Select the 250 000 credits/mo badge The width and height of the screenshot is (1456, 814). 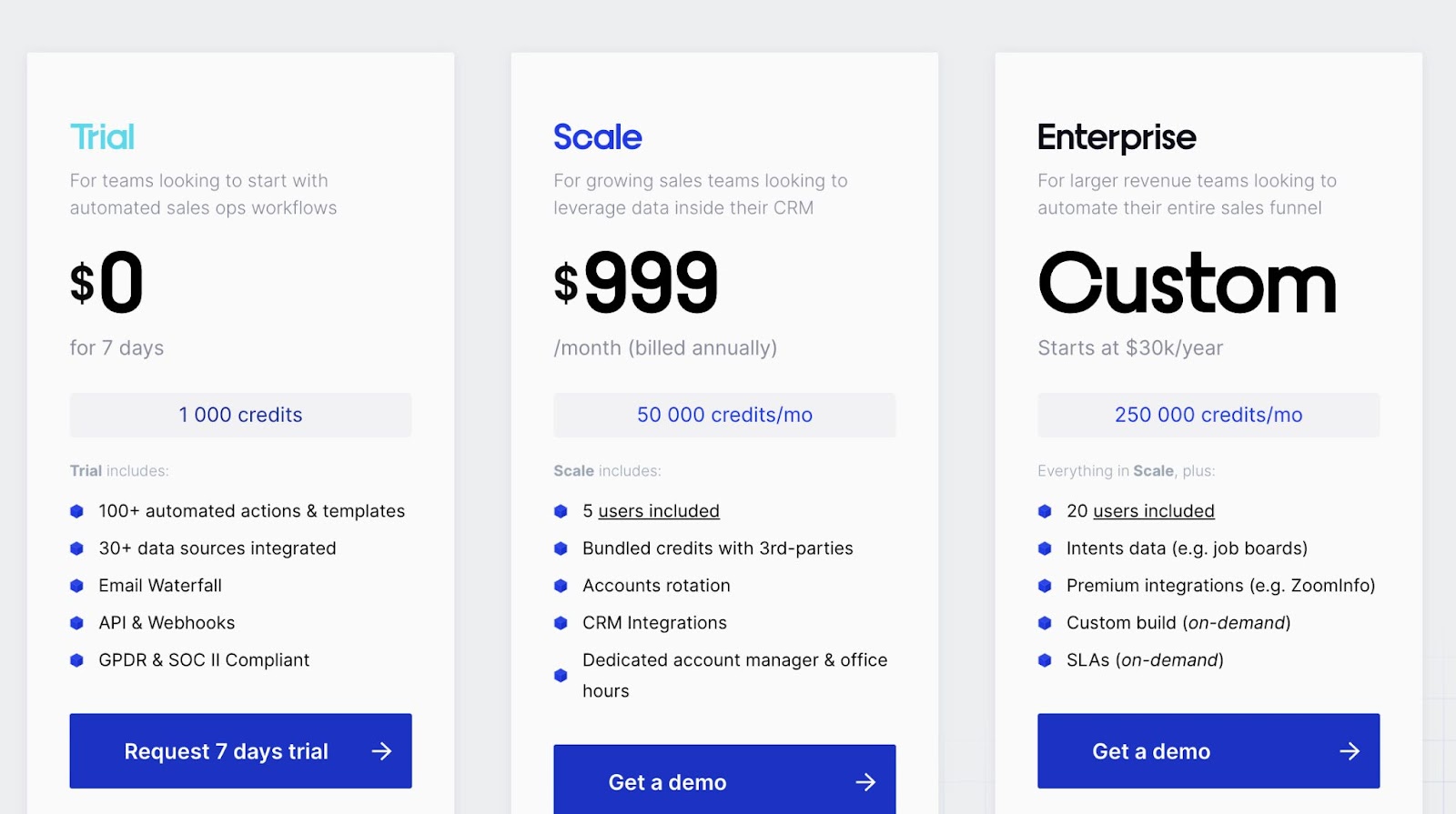[1208, 415]
